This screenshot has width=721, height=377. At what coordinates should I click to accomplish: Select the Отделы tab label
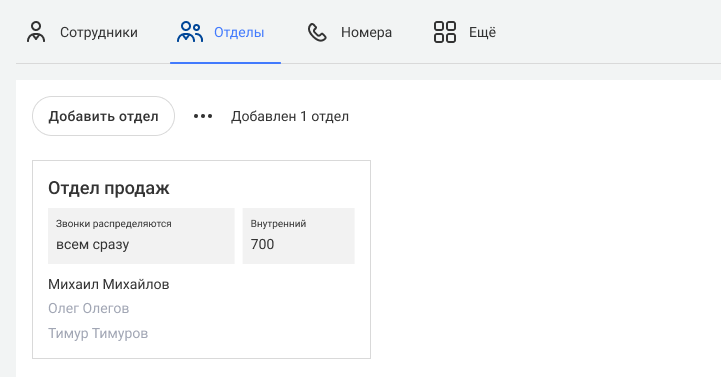239,33
